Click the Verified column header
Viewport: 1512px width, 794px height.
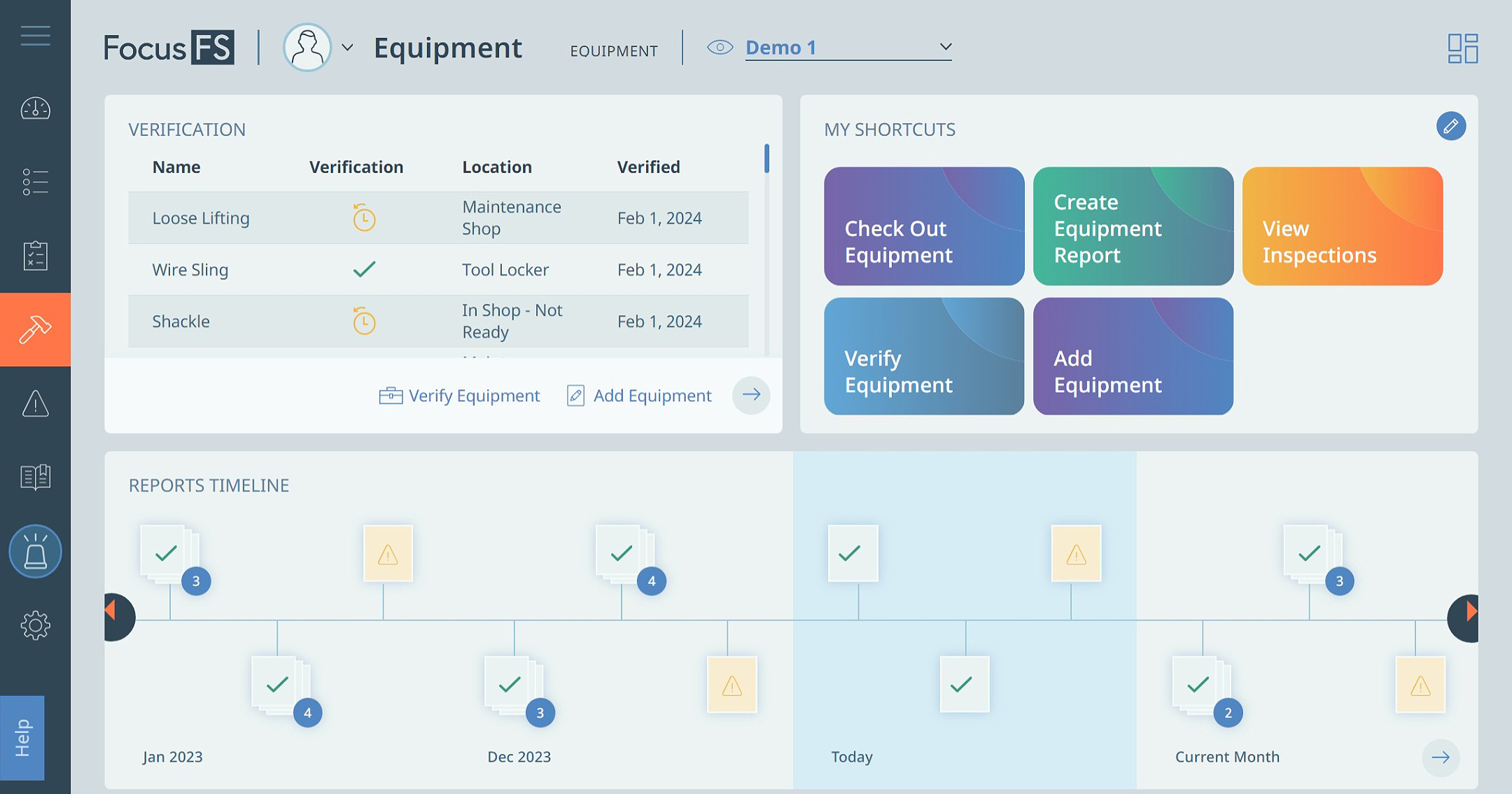[x=648, y=167]
